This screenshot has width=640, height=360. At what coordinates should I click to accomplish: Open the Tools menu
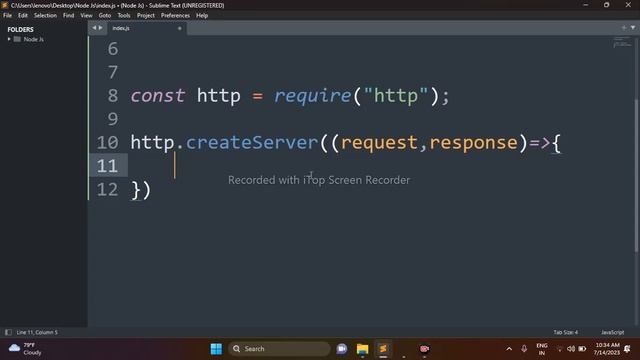coord(124,16)
